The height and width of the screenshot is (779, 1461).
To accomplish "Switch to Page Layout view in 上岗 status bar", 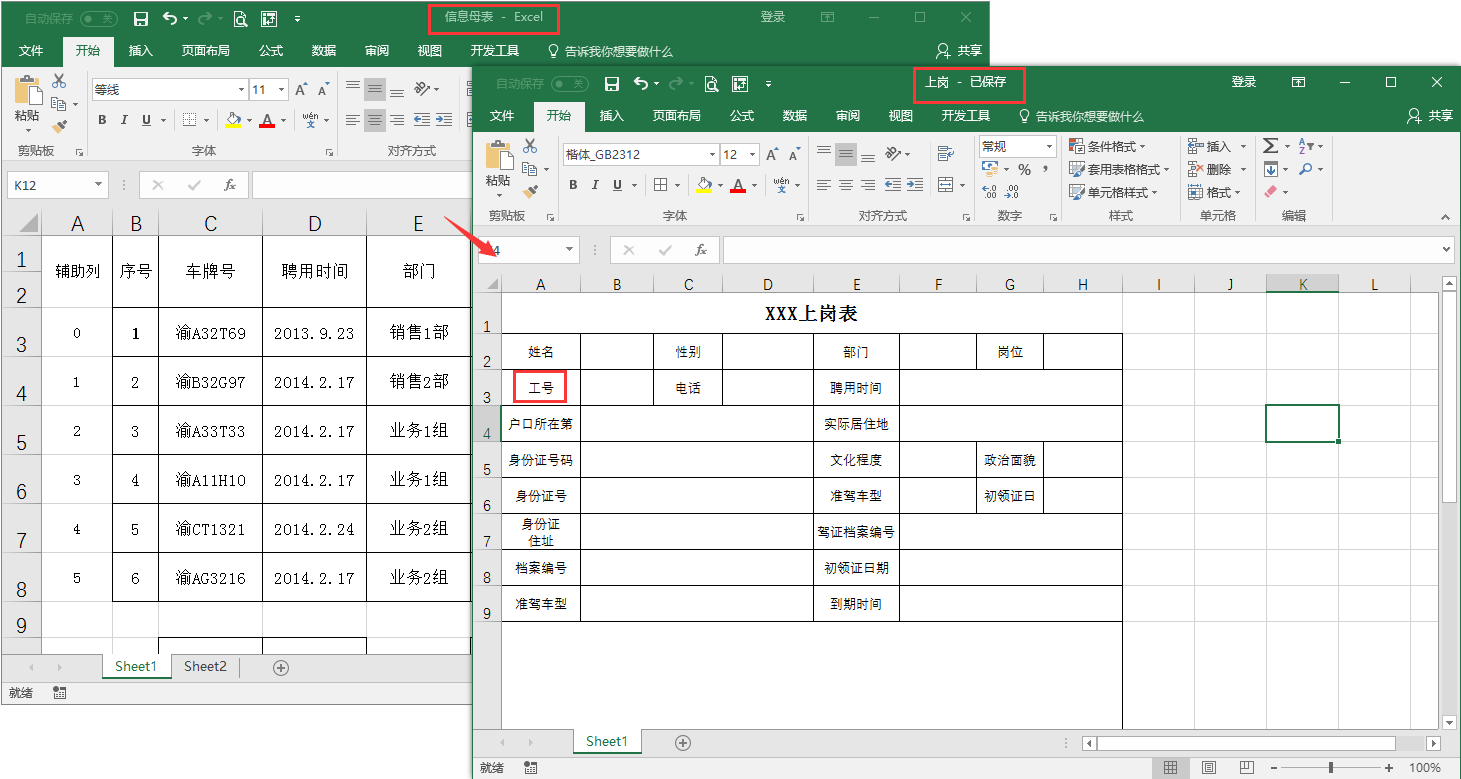I will pyautogui.click(x=1209, y=768).
